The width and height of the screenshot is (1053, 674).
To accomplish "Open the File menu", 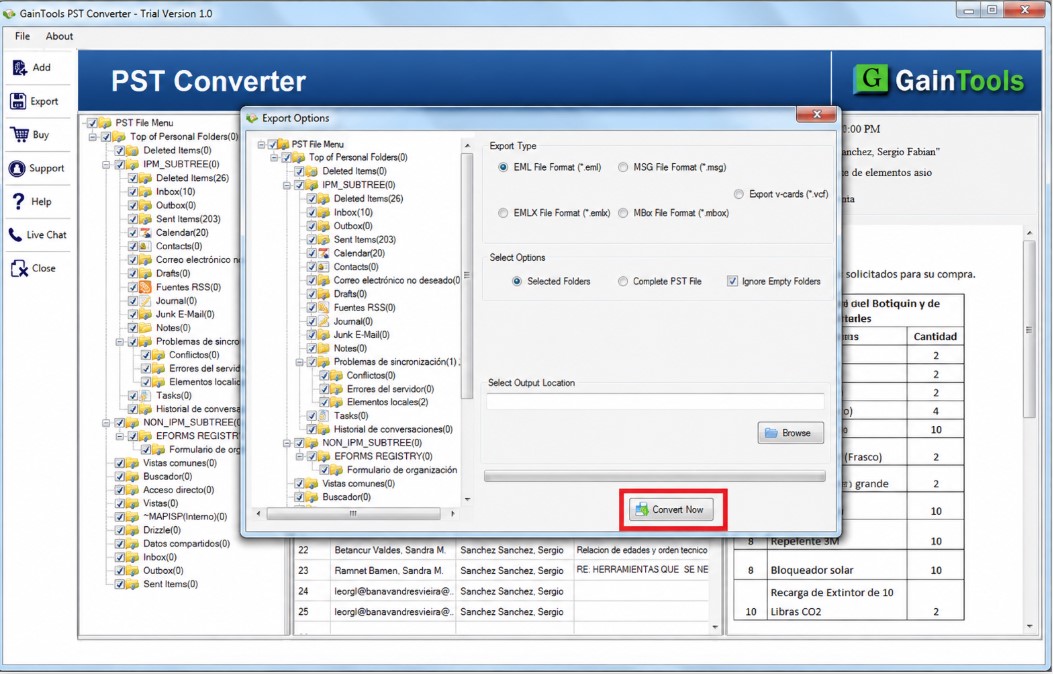I will [22, 36].
